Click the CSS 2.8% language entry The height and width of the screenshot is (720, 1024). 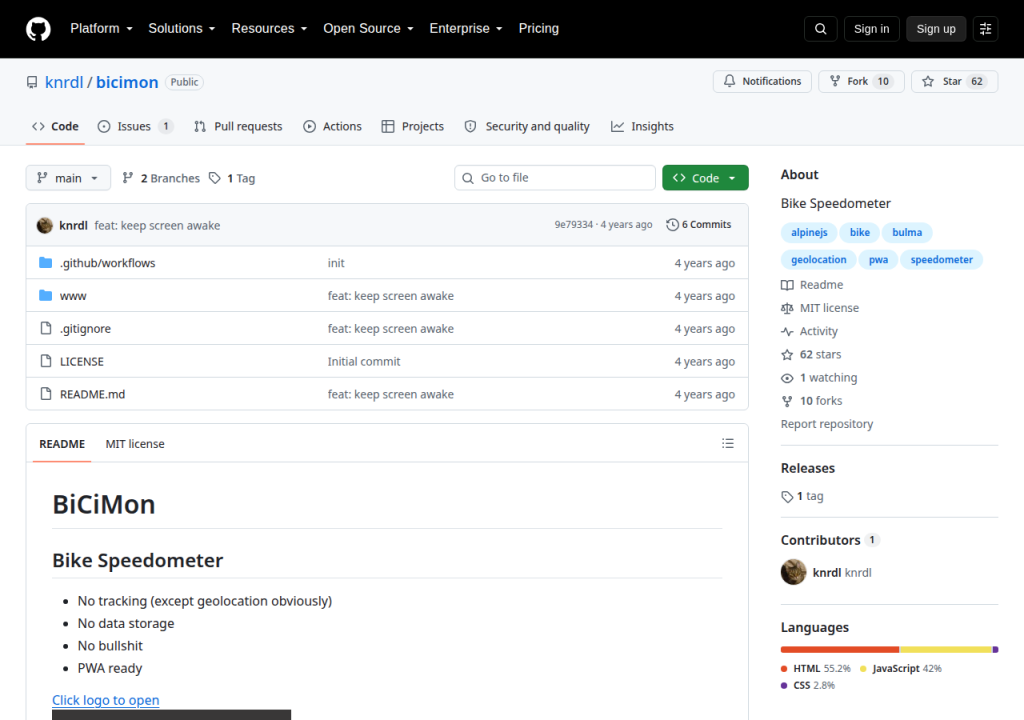tap(808, 685)
